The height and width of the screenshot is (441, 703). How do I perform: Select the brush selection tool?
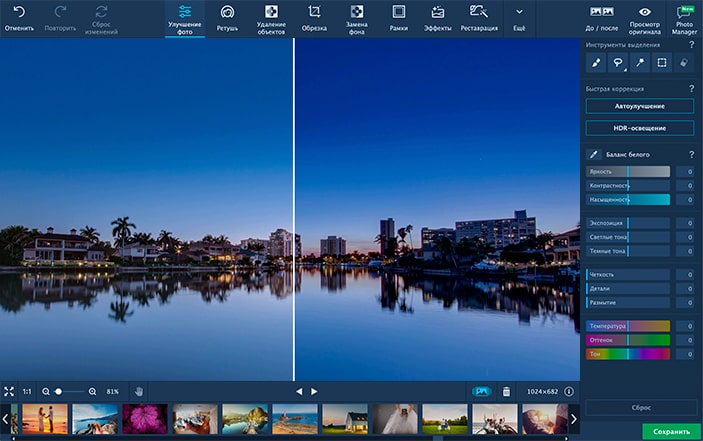click(x=596, y=62)
